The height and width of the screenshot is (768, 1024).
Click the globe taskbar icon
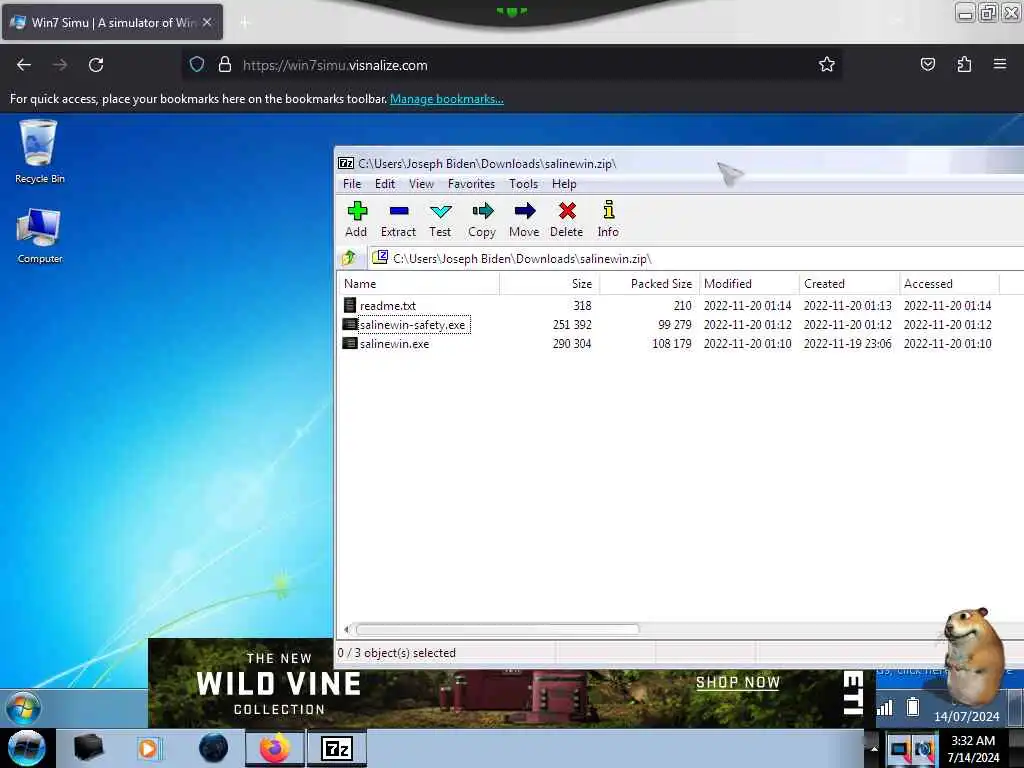[x=214, y=748]
